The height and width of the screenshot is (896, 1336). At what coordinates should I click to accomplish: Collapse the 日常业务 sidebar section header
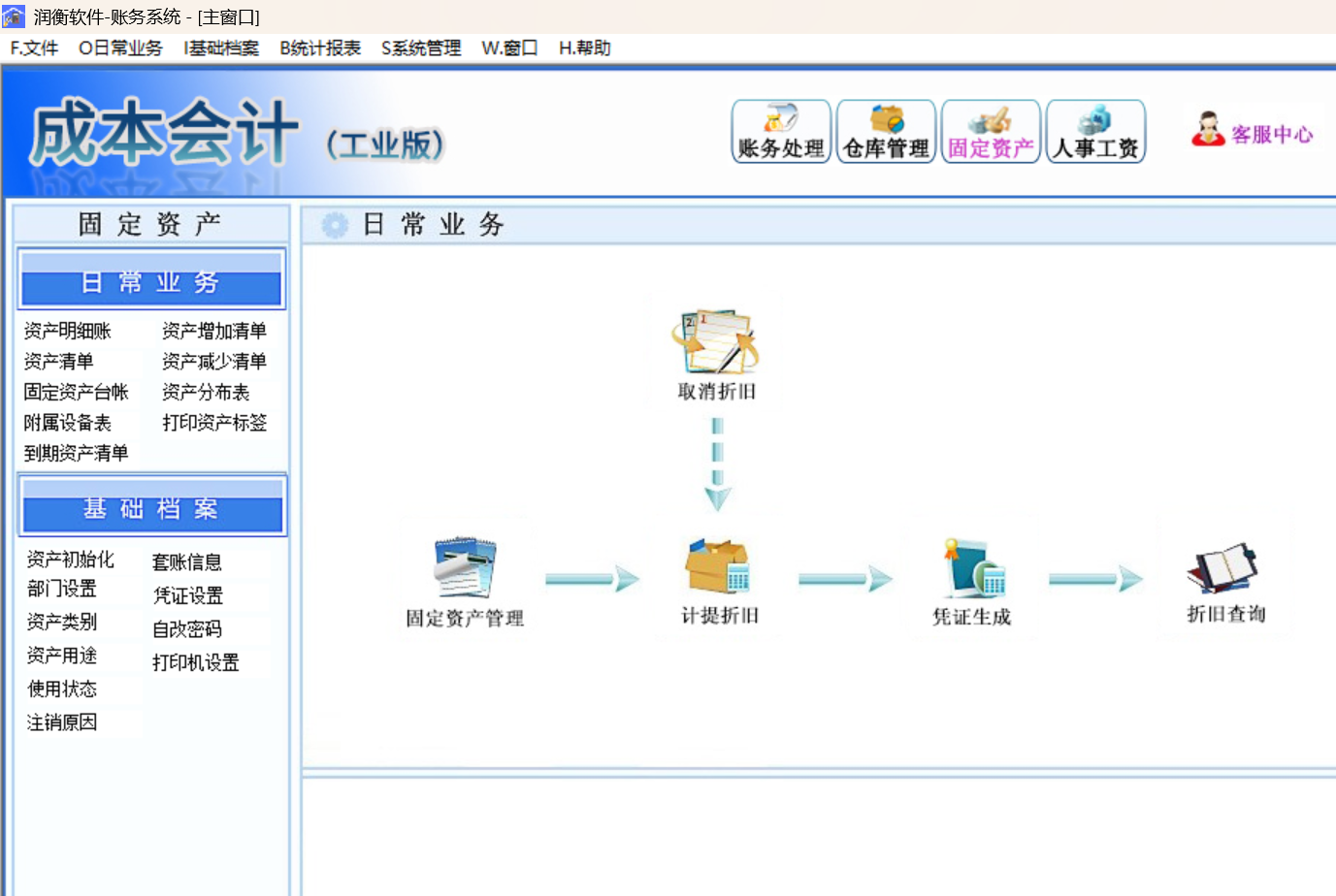pyautogui.click(x=151, y=279)
